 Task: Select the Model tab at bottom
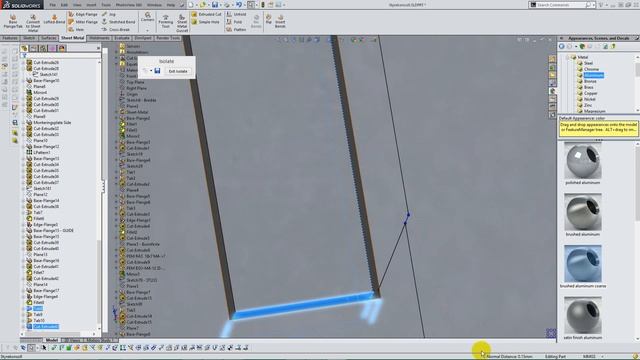tap(52, 340)
